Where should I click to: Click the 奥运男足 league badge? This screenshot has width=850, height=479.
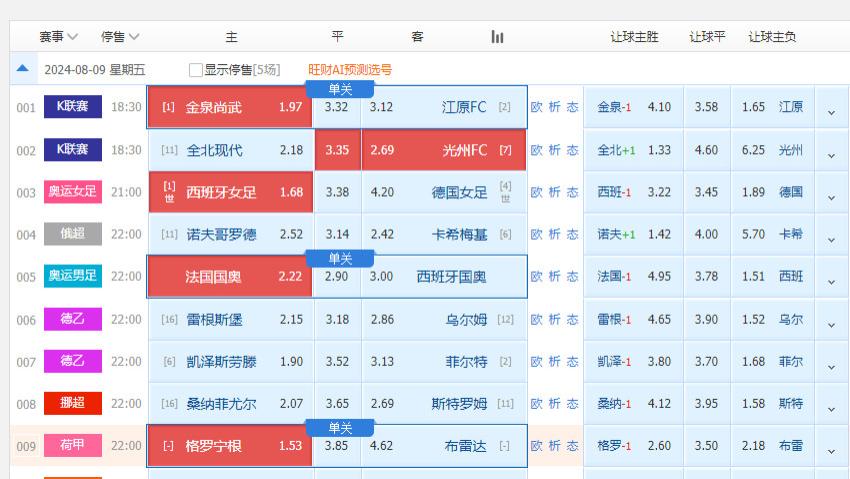(x=73, y=276)
